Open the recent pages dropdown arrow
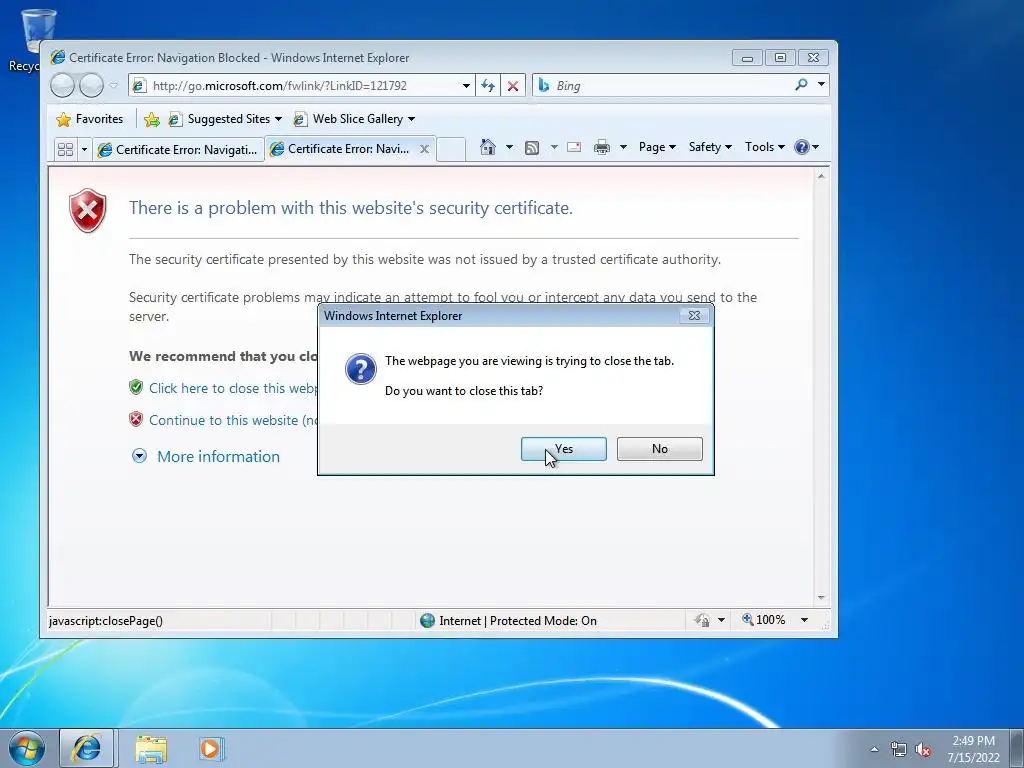Image resolution: width=1024 pixels, height=768 pixels. tap(114, 85)
